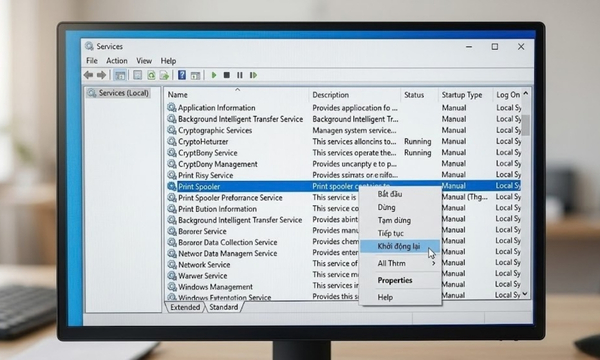Restart service with the resume-play icon
600x360 pixels.
pos(253,75)
